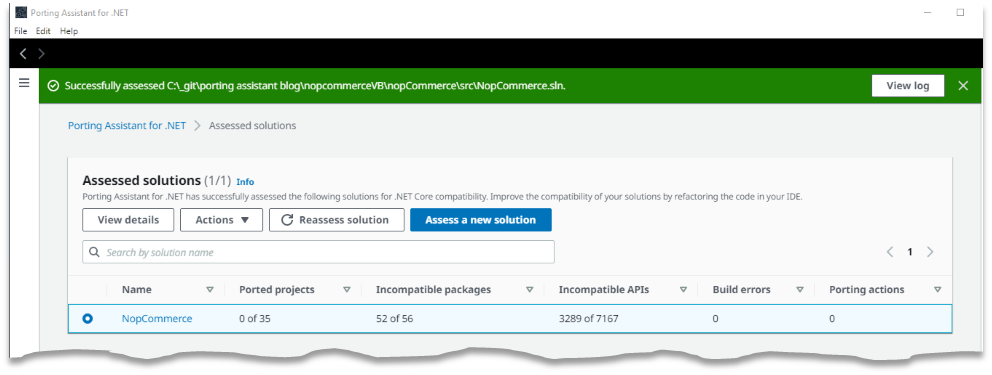Image resolution: width=992 pixels, height=375 pixels.
Task: Sort by Name column arrow
Action: 210,290
